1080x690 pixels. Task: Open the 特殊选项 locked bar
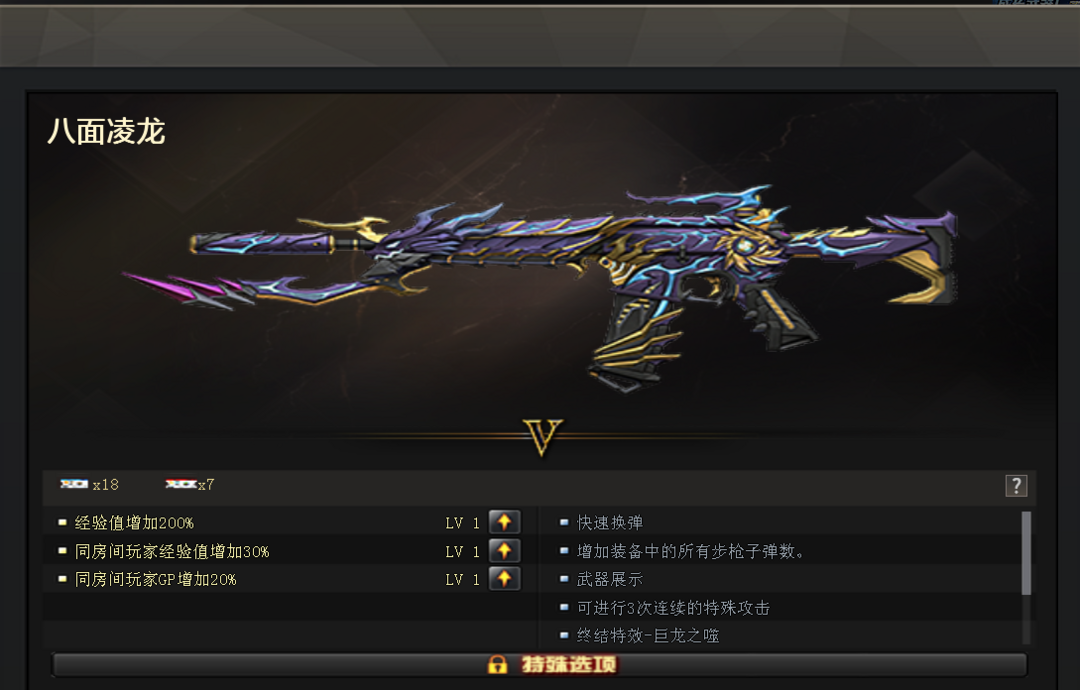(540, 665)
